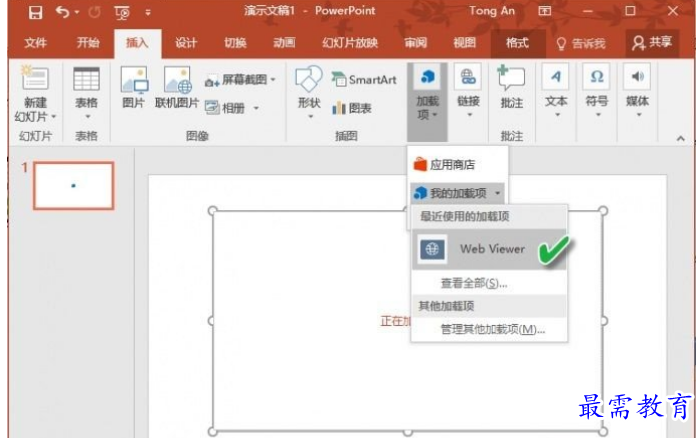Start slideshow from beginning icon
Viewport: 700px width, 438px height.
(x=122, y=13)
